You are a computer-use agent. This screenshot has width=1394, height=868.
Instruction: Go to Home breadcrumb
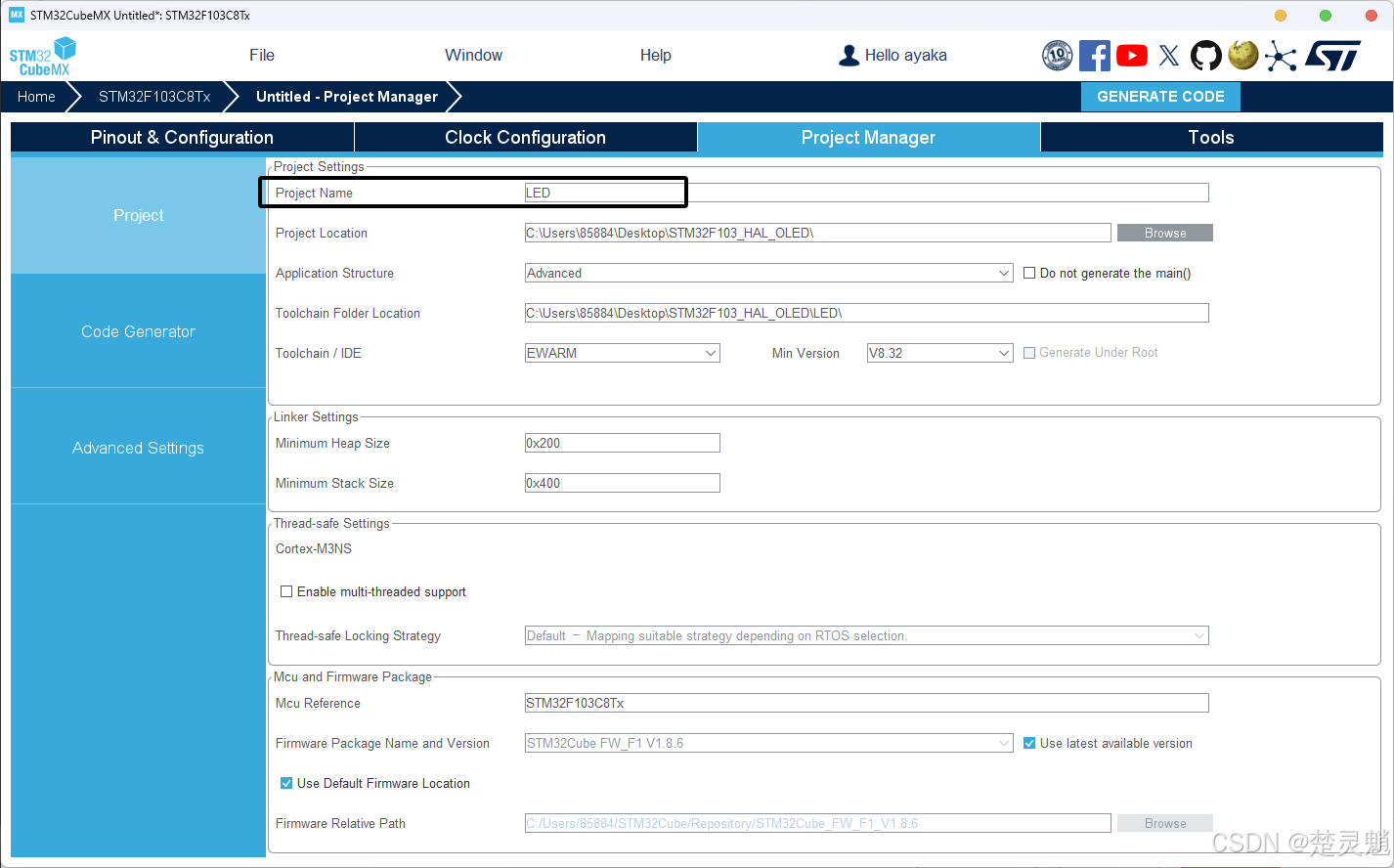(x=36, y=97)
